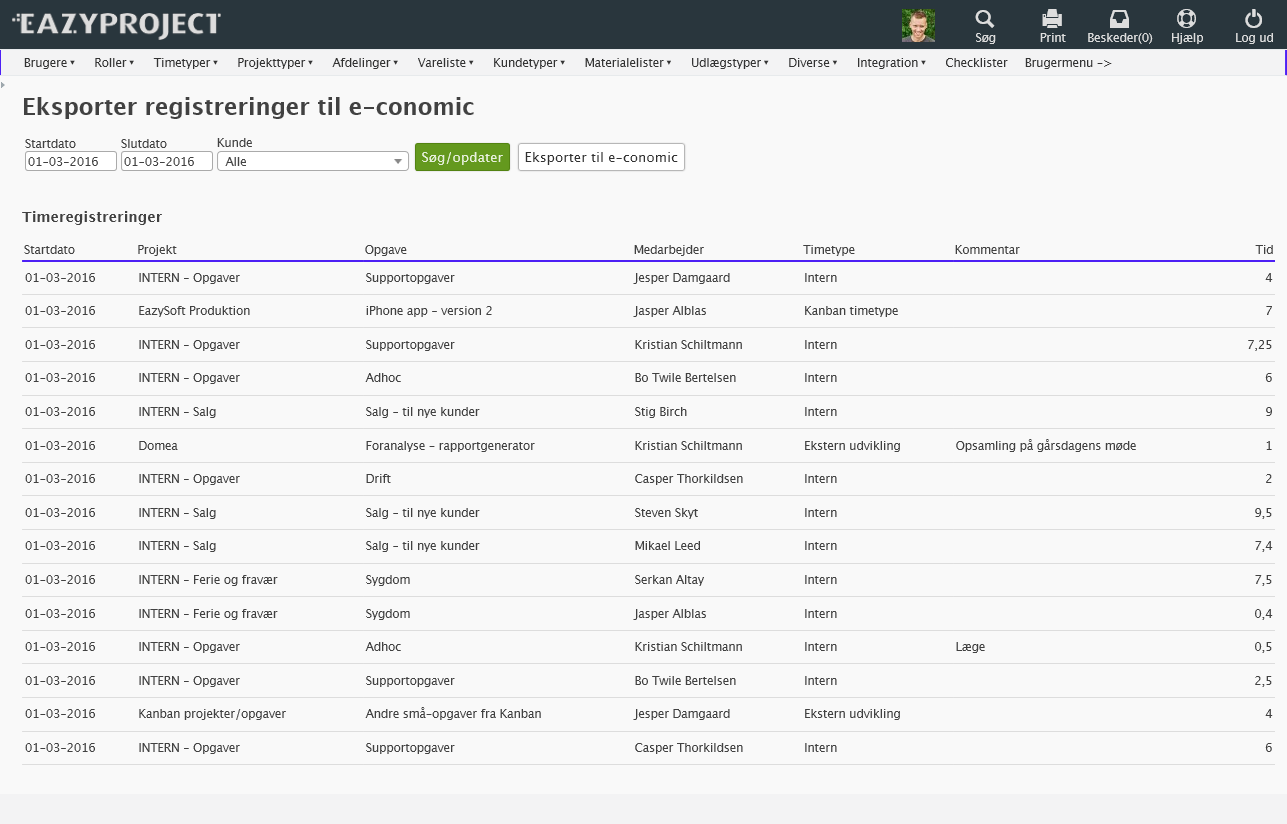Image resolution: width=1287 pixels, height=824 pixels.
Task: Open Hjælp lifebuoy icon
Action: coord(1186,19)
